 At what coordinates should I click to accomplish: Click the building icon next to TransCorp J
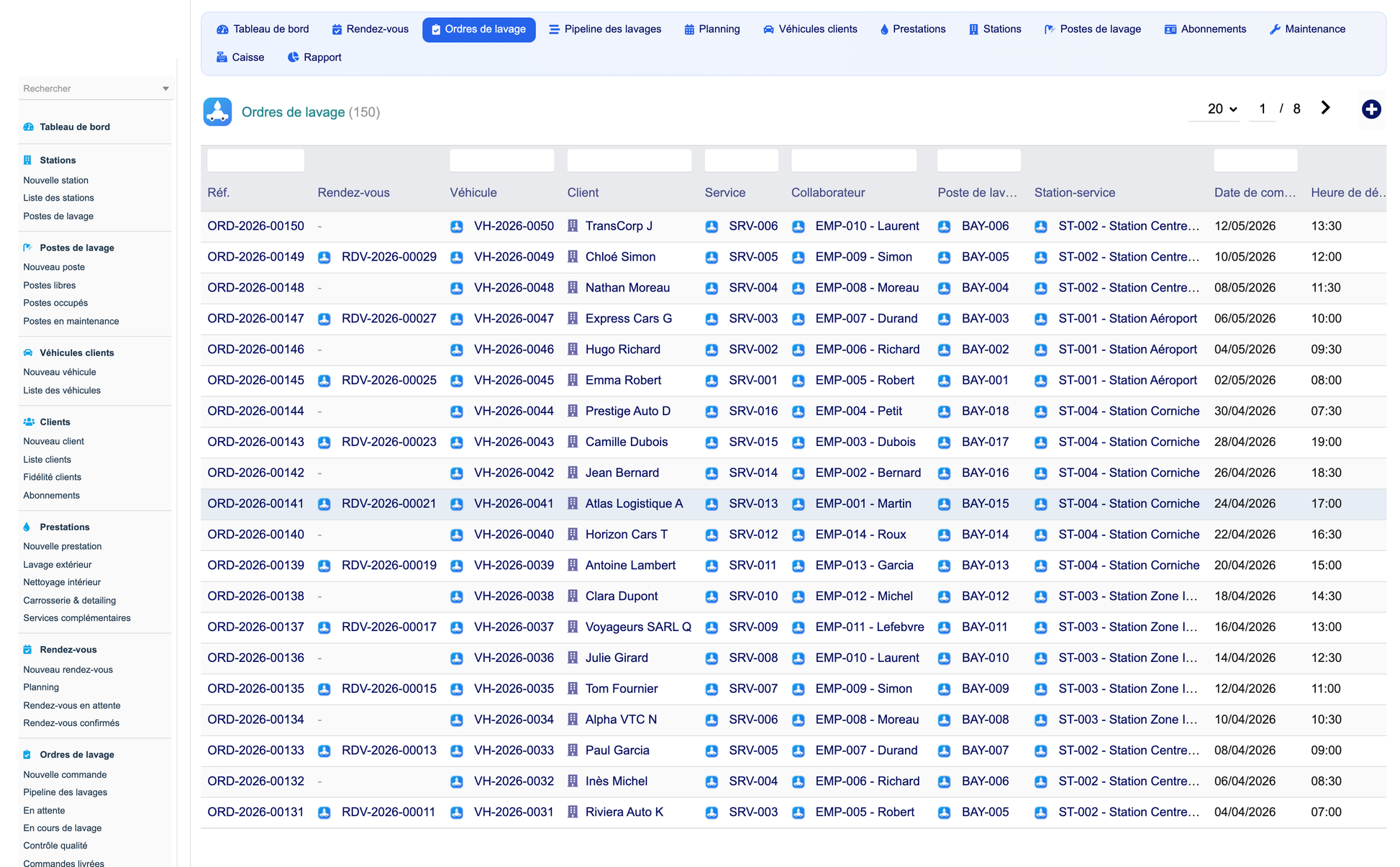point(573,226)
